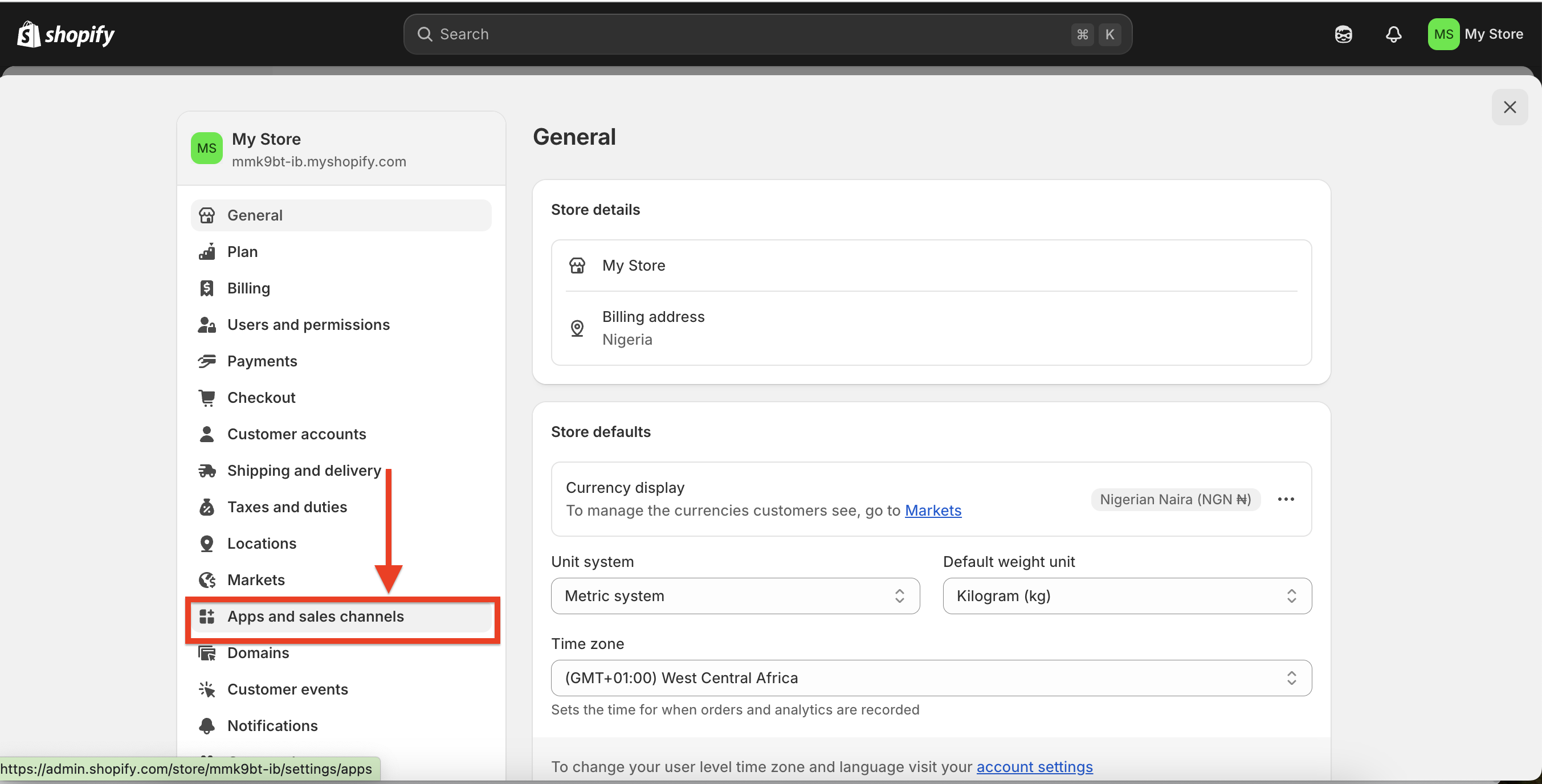Click the account settings link
Screen dimensions: 1542x784
pyautogui.click(x=1034, y=767)
